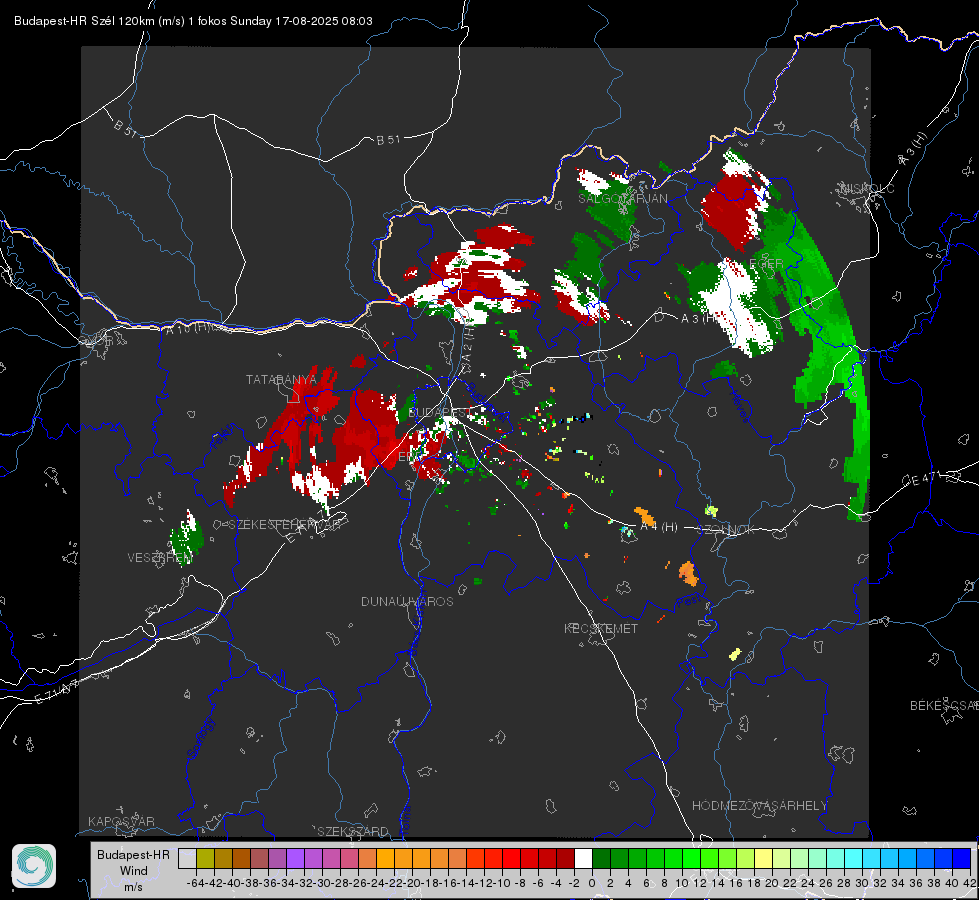Image resolution: width=979 pixels, height=900 pixels.
Task: Click the SZEKSZARD city label
Action: point(353,831)
